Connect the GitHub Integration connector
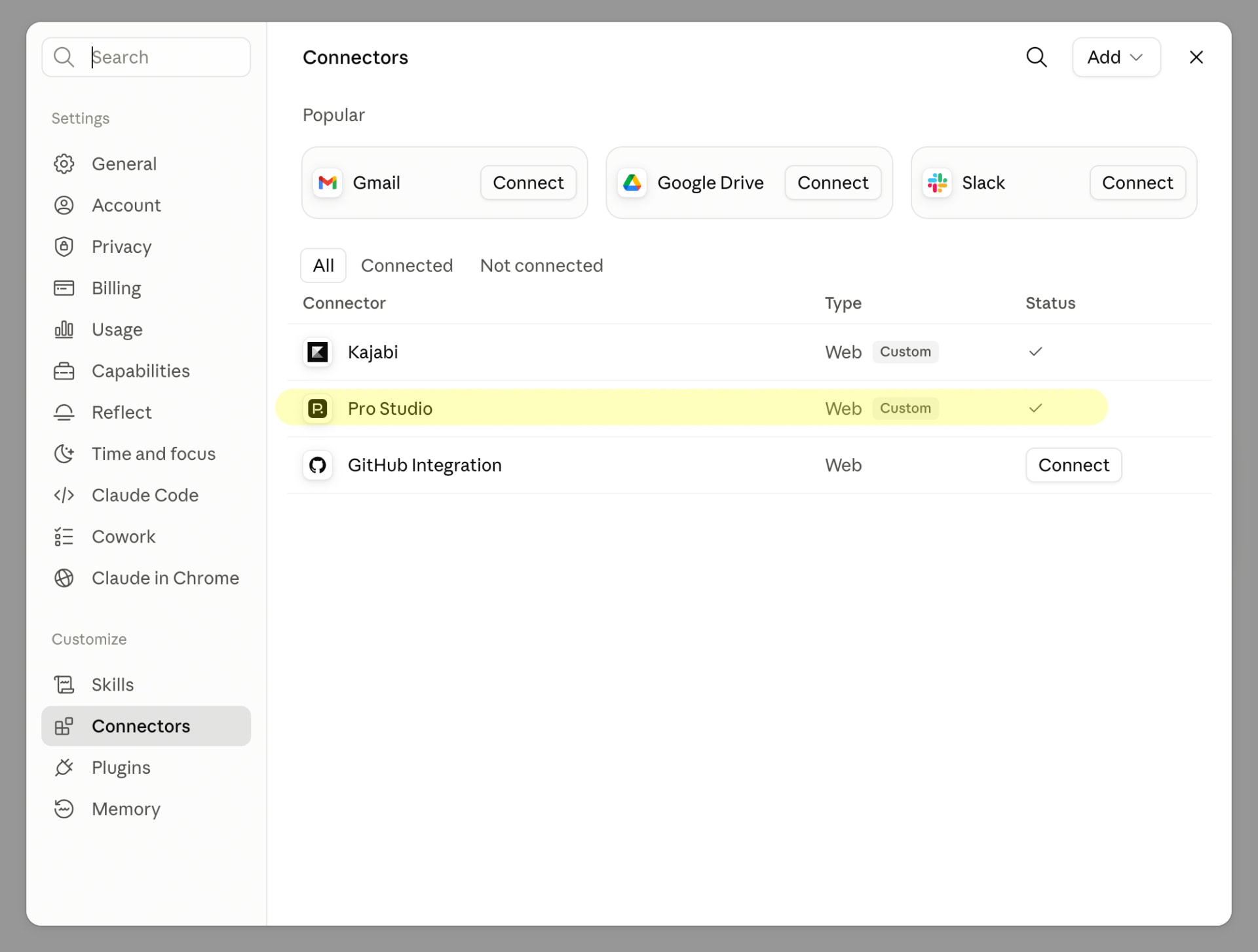 tap(1074, 465)
